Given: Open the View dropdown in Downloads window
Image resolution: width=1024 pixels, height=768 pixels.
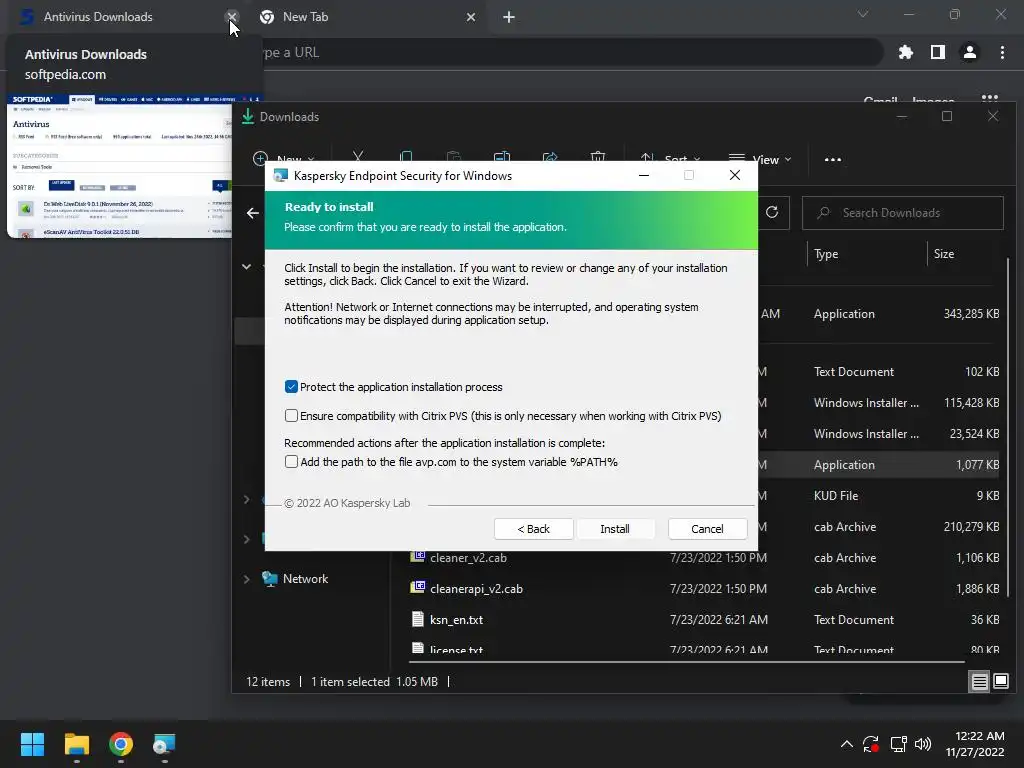Looking at the screenshot, I should (760, 159).
